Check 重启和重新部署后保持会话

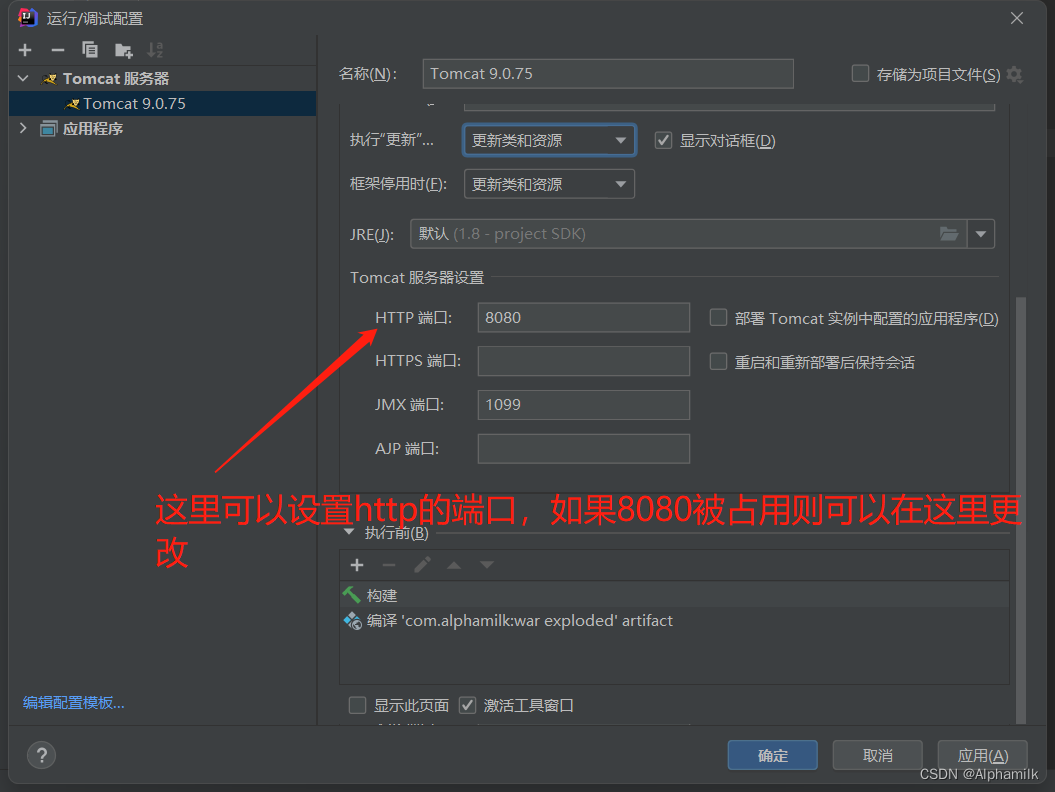click(719, 362)
